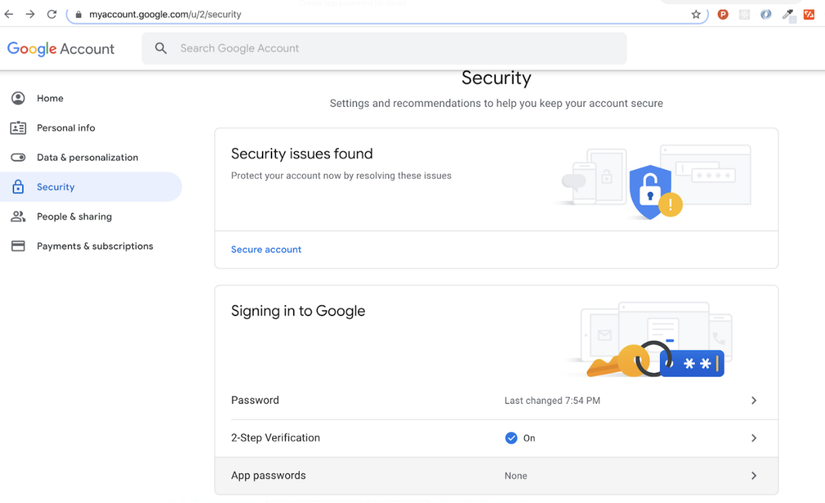Open Data & personalization in the sidebar
Screen dimensions: 825x503
coord(87,157)
